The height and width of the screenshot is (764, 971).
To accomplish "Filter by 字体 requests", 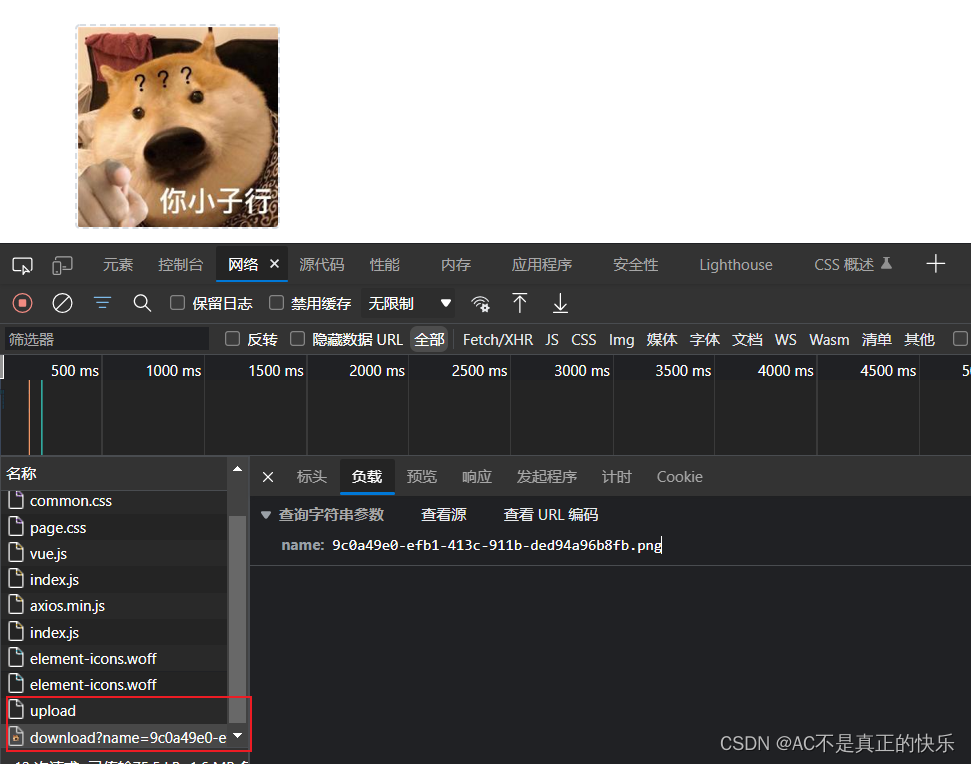I will click(704, 340).
